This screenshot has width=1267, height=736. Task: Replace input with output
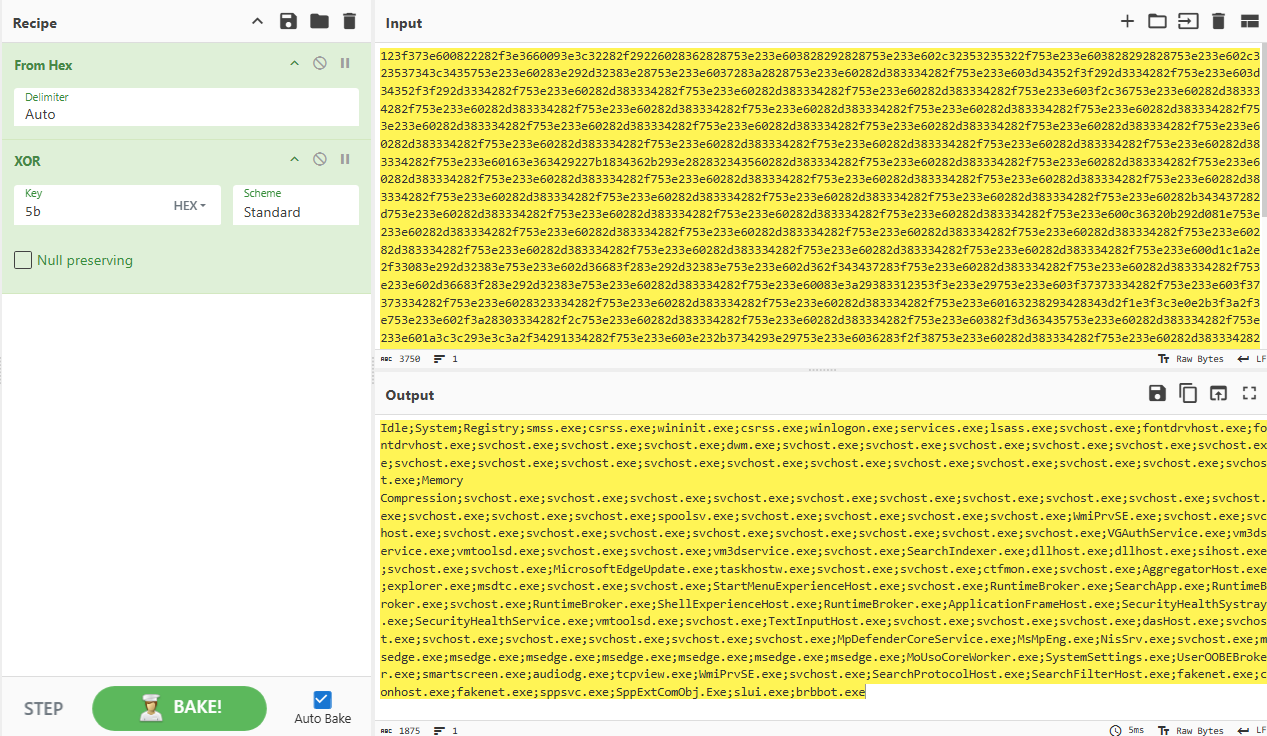point(1218,394)
